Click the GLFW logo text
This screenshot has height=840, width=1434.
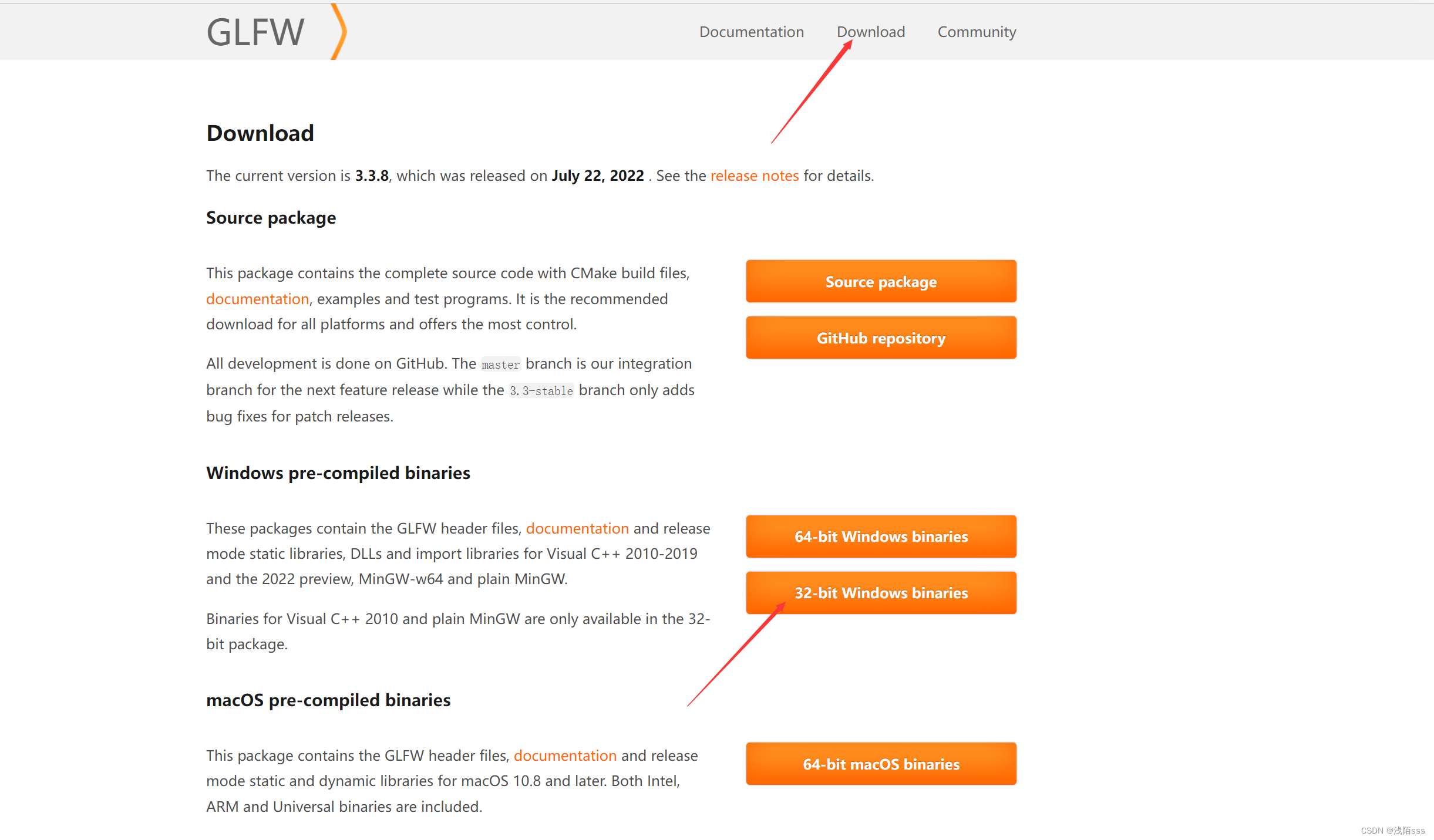[255, 32]
